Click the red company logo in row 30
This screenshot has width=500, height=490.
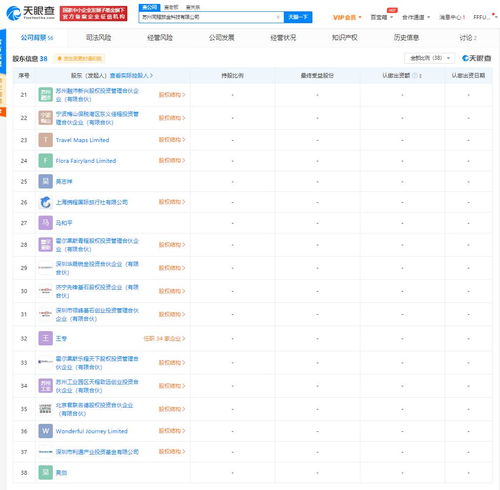coord(45,291)
